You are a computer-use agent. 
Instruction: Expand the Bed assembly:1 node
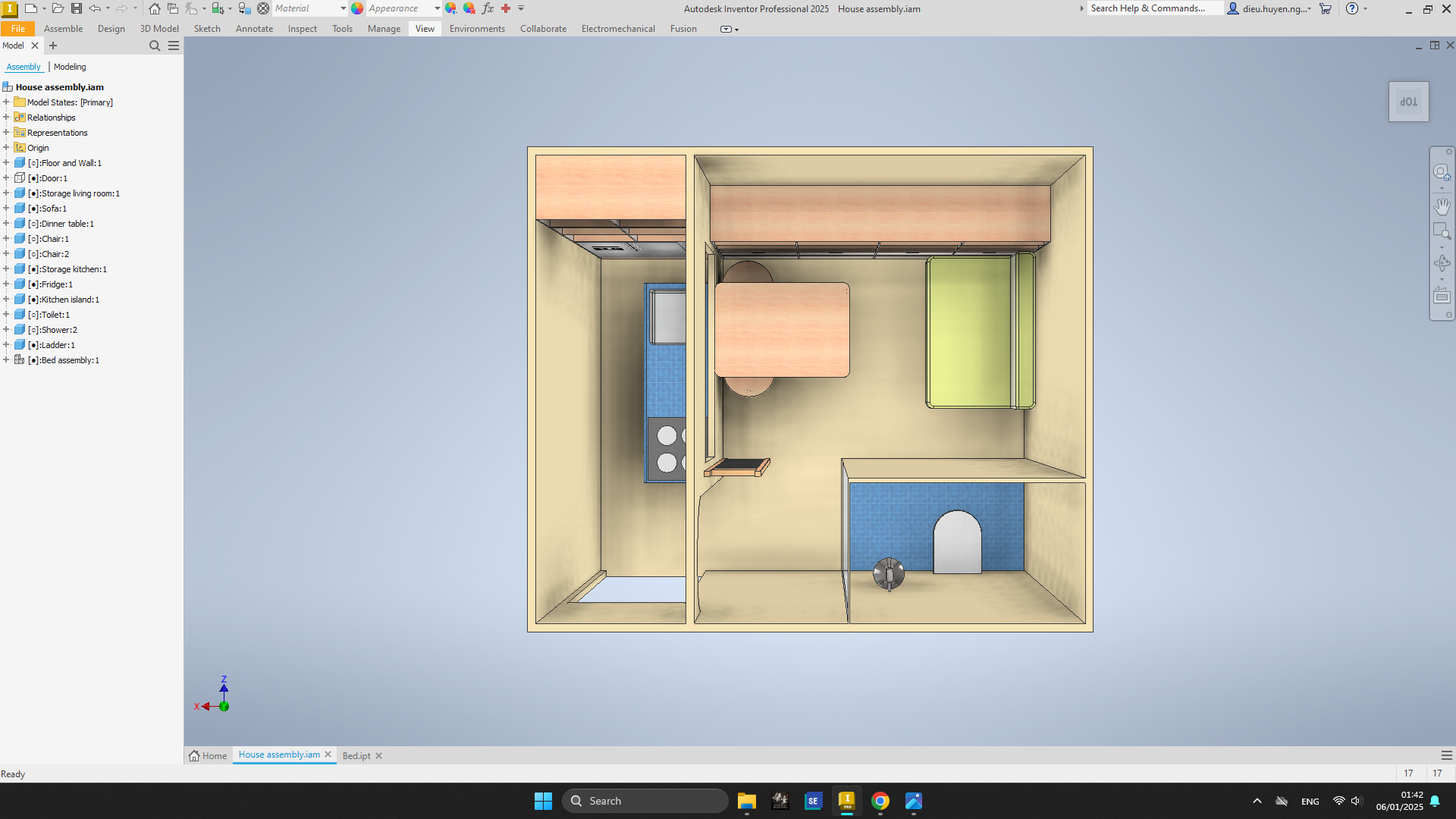tap(6, 360)
